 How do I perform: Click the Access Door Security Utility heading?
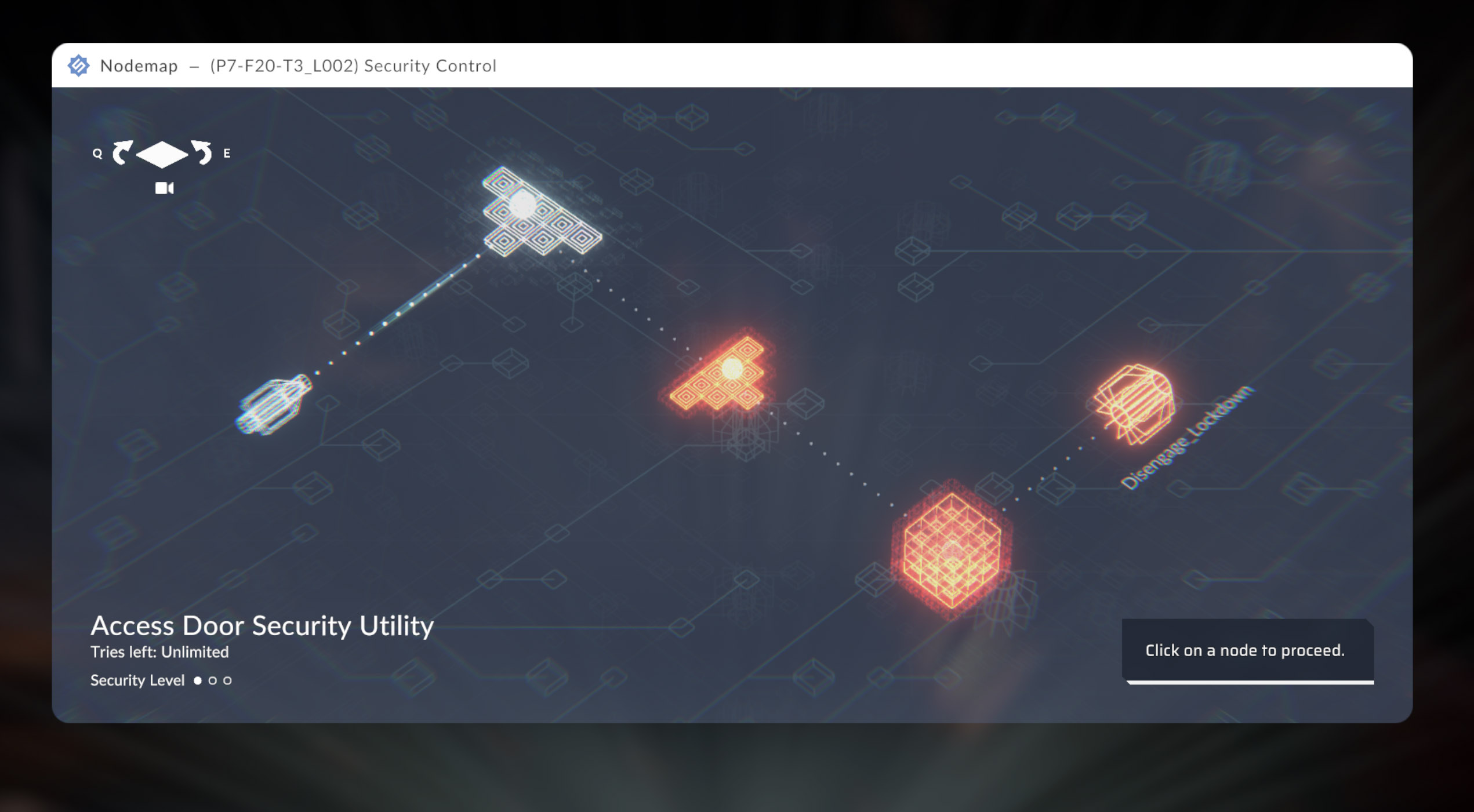[262, 626]
